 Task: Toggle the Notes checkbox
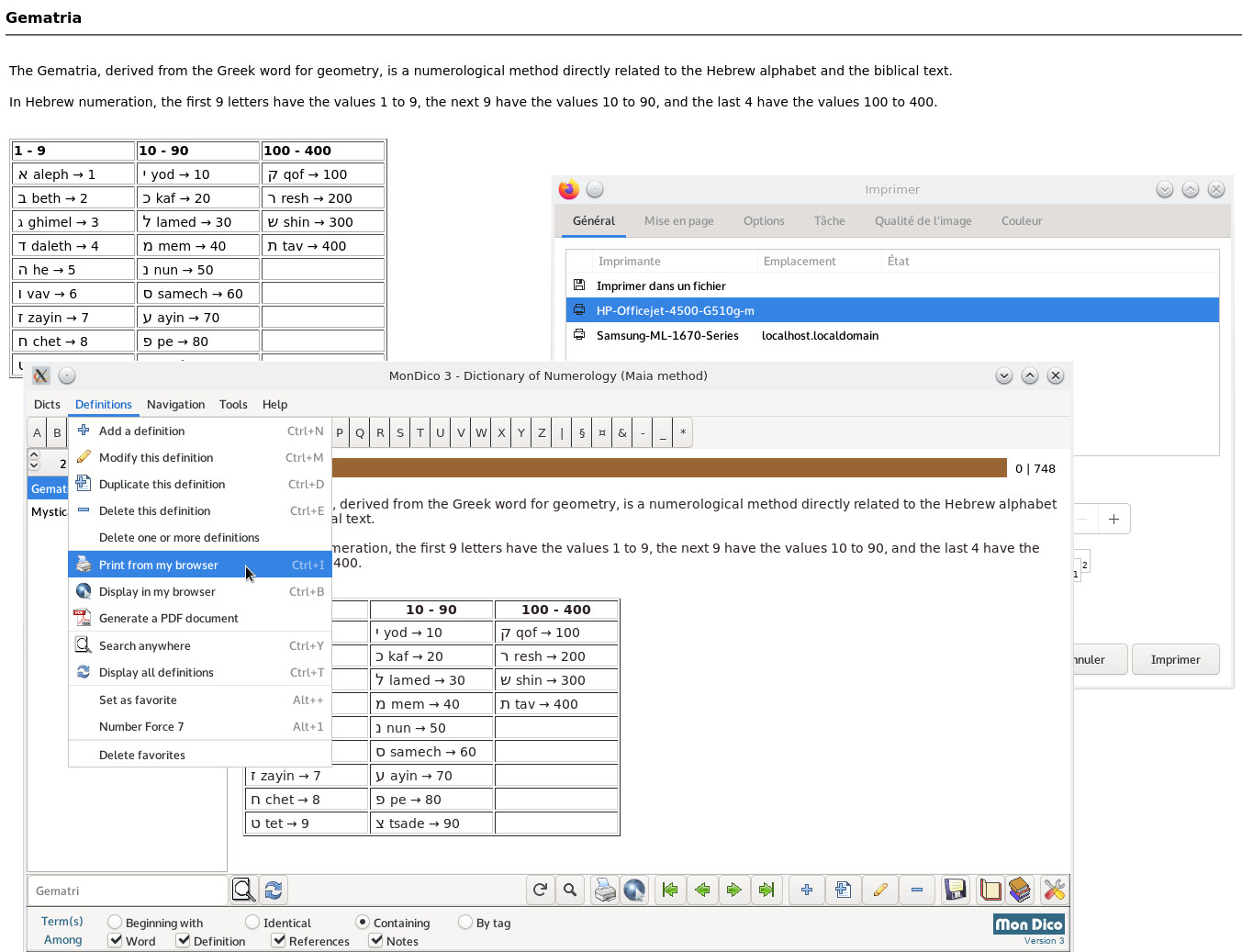[x=375, y=940]
